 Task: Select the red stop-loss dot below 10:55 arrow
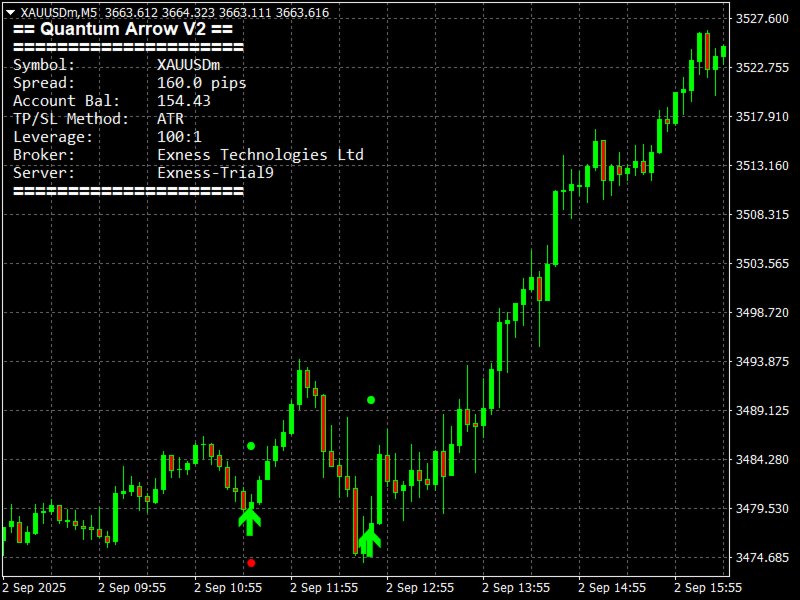(x=251, y=563)
